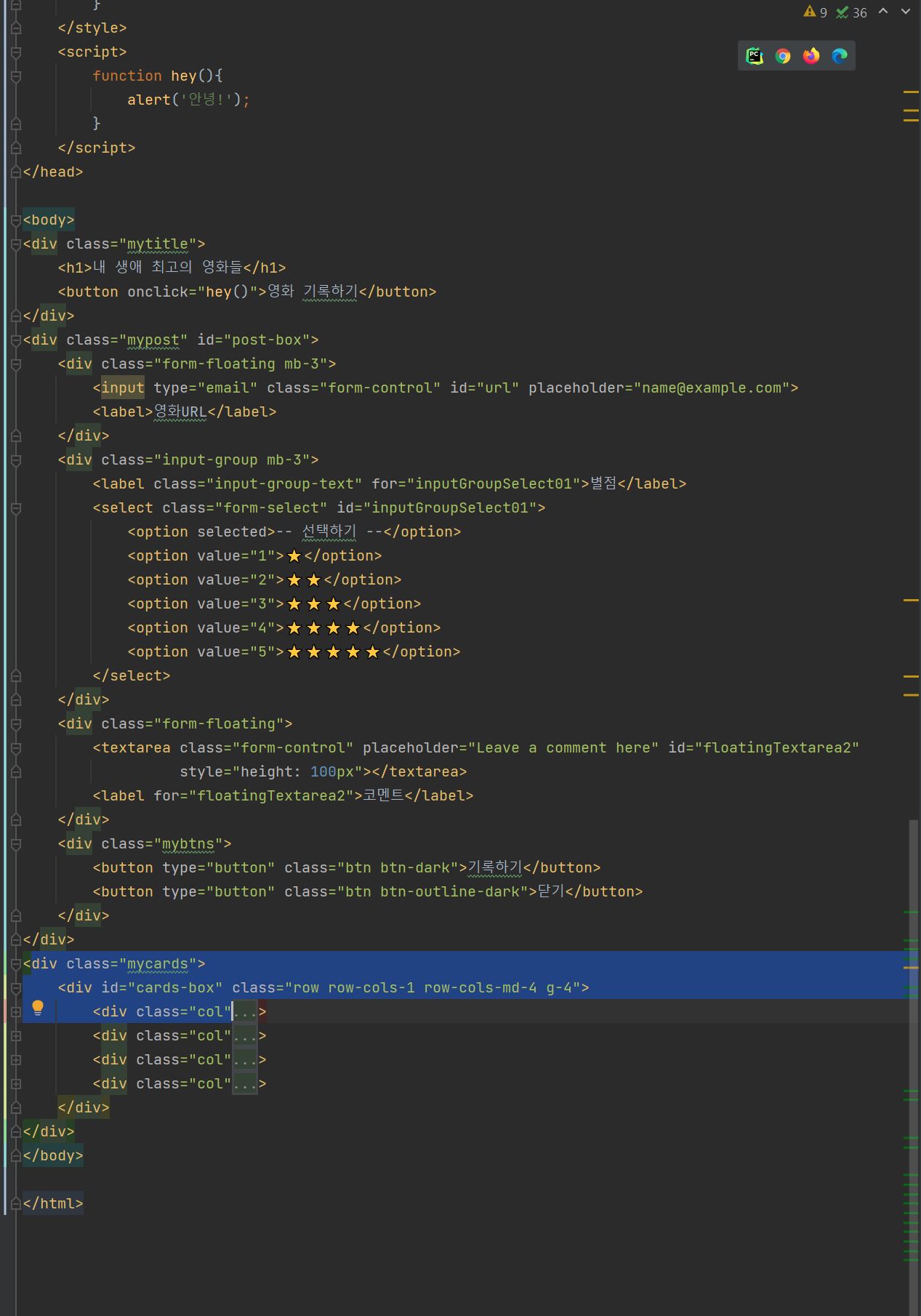Click the option selected '선택하기' line

click(x=294, y=531)
